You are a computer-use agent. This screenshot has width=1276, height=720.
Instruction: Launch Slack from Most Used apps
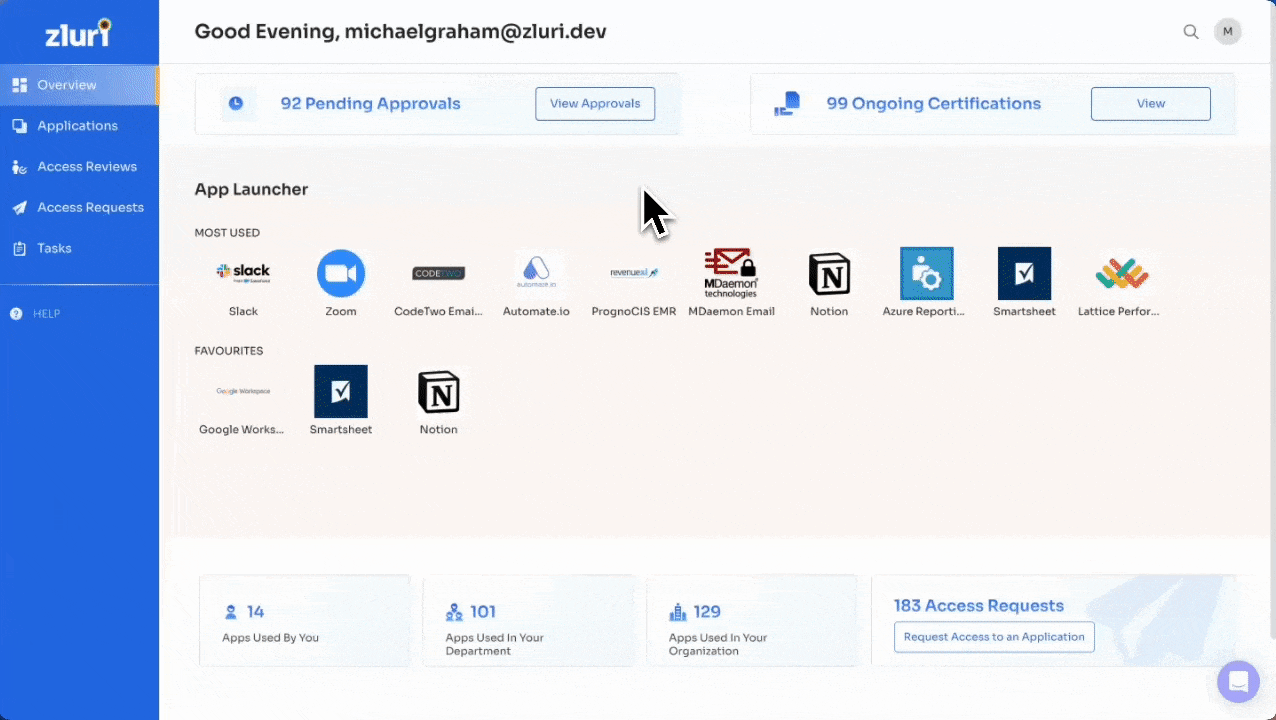coord(243,273)
